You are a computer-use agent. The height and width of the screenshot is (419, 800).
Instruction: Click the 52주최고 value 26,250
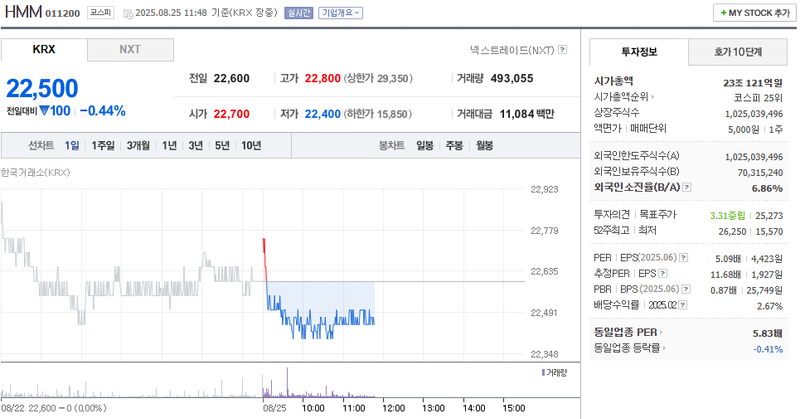732,231
